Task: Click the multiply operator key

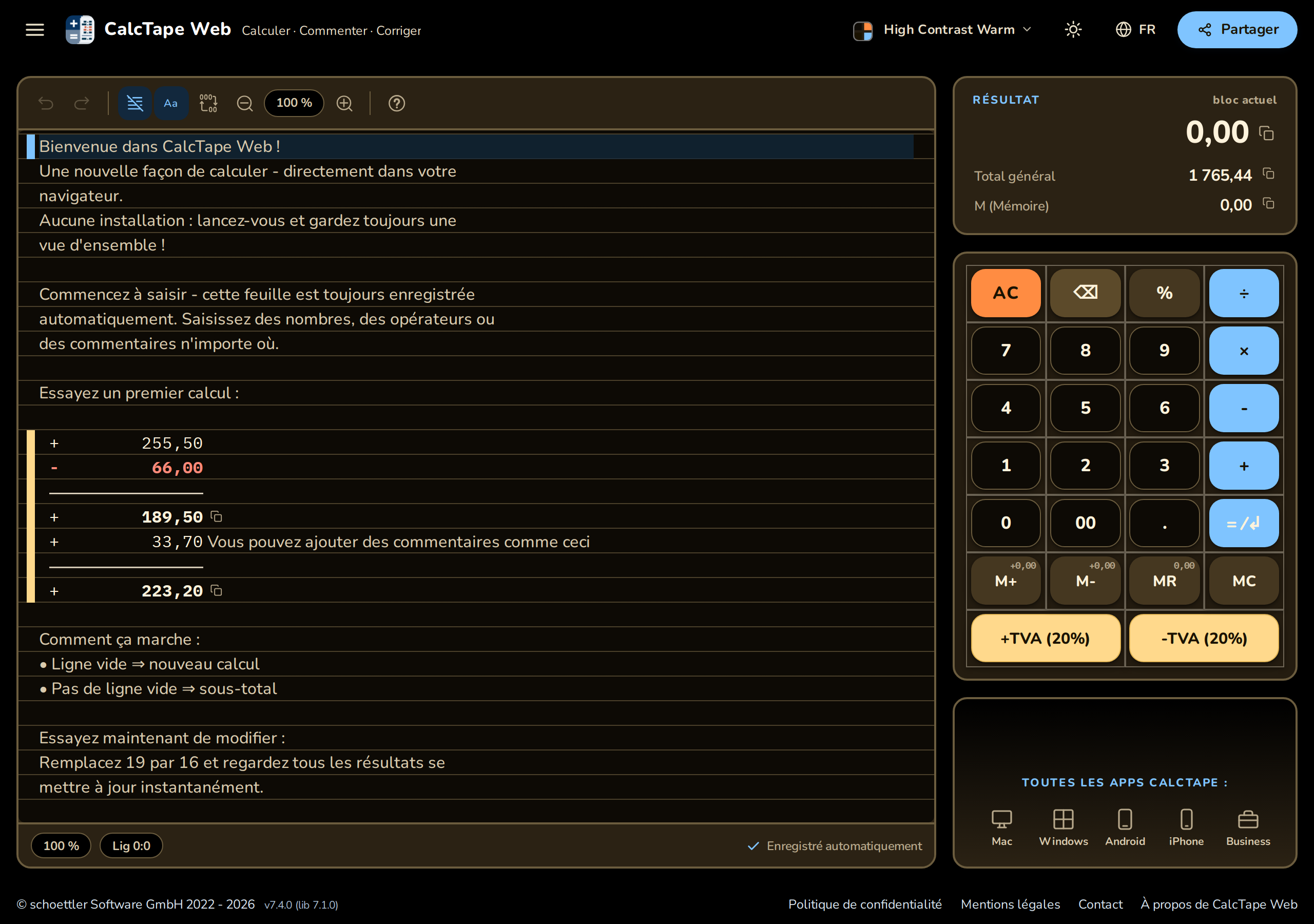Action: click(1244, 351)
